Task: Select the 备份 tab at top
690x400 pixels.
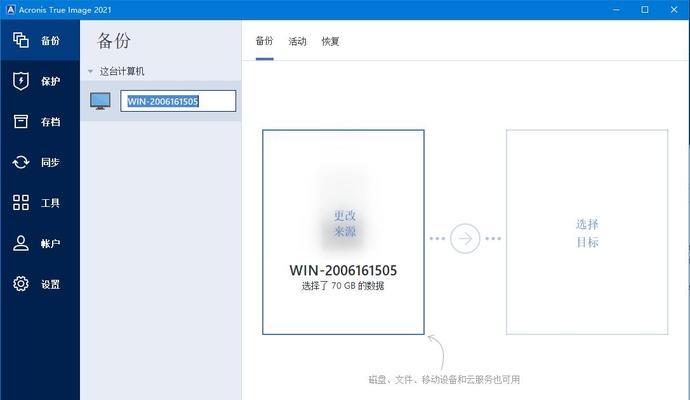Action: pyautogui.click(x=264, y=41)
